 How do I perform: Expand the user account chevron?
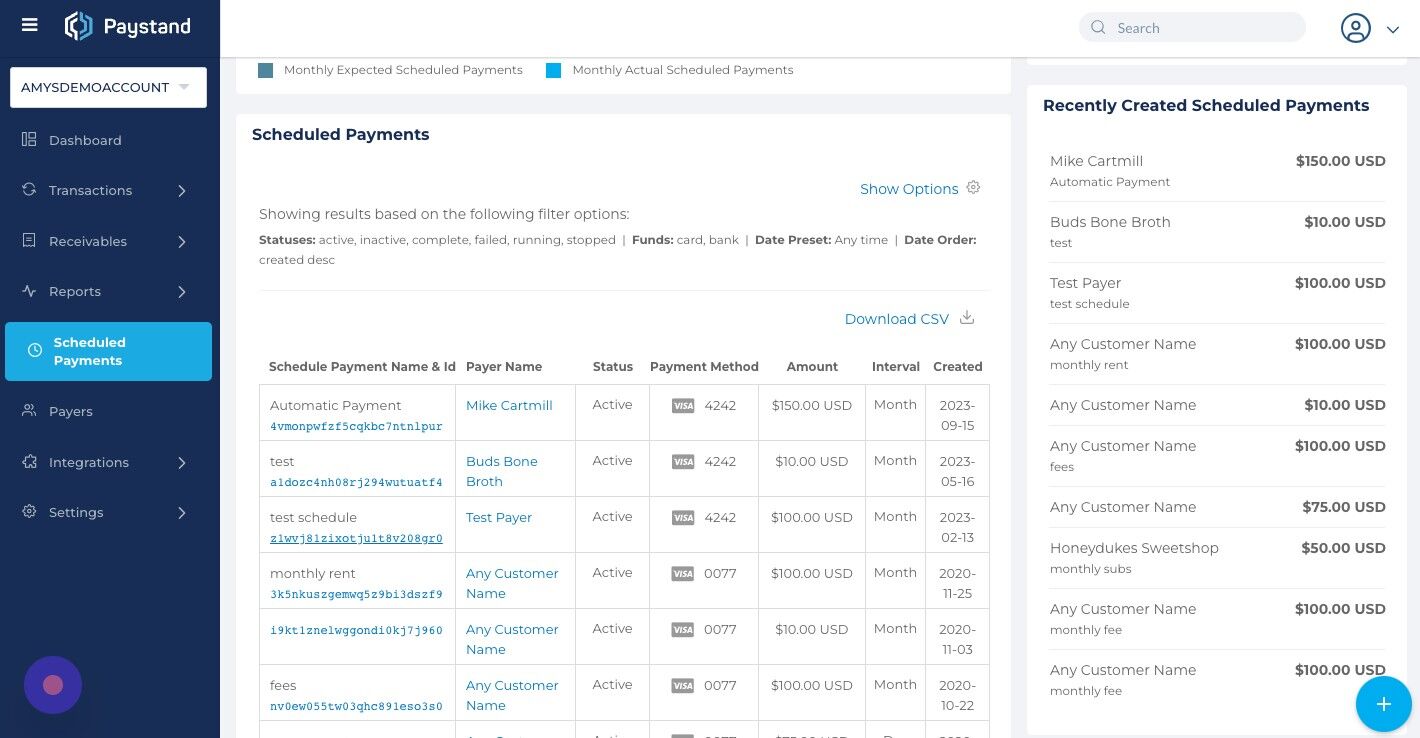pyautogui.click(x=1392, y=30)
